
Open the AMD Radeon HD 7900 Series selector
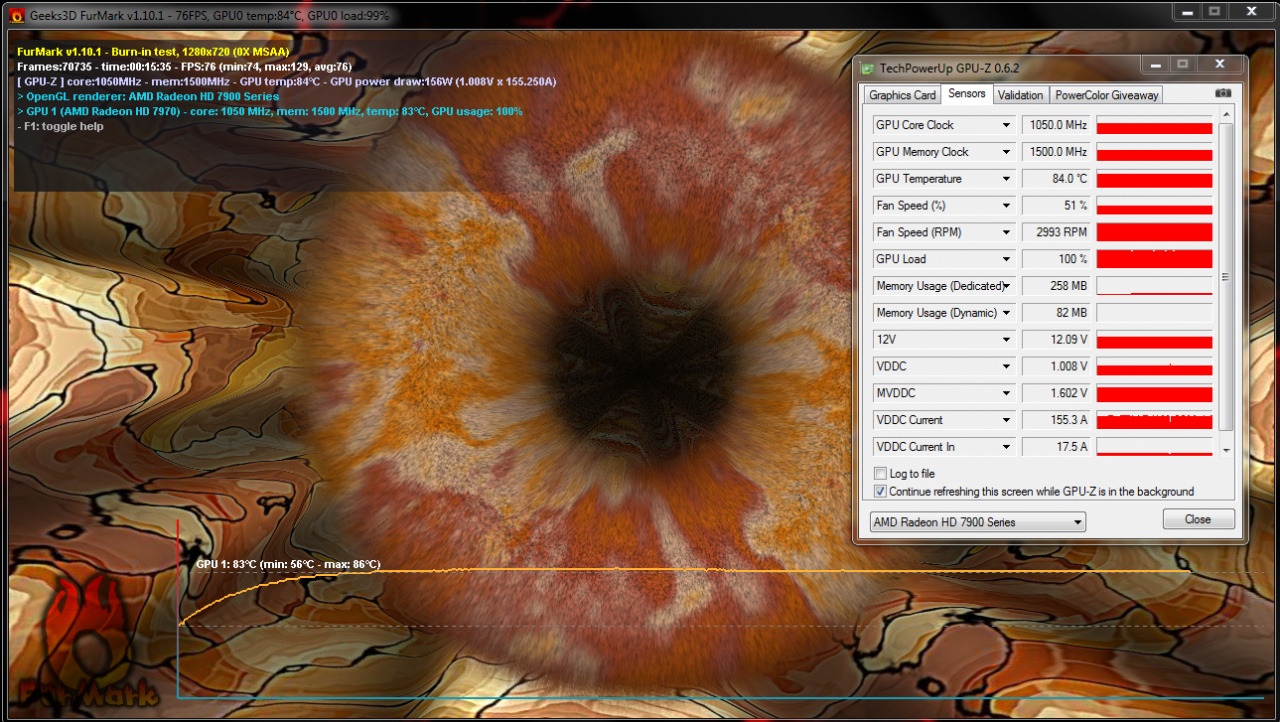click(977, 522)
